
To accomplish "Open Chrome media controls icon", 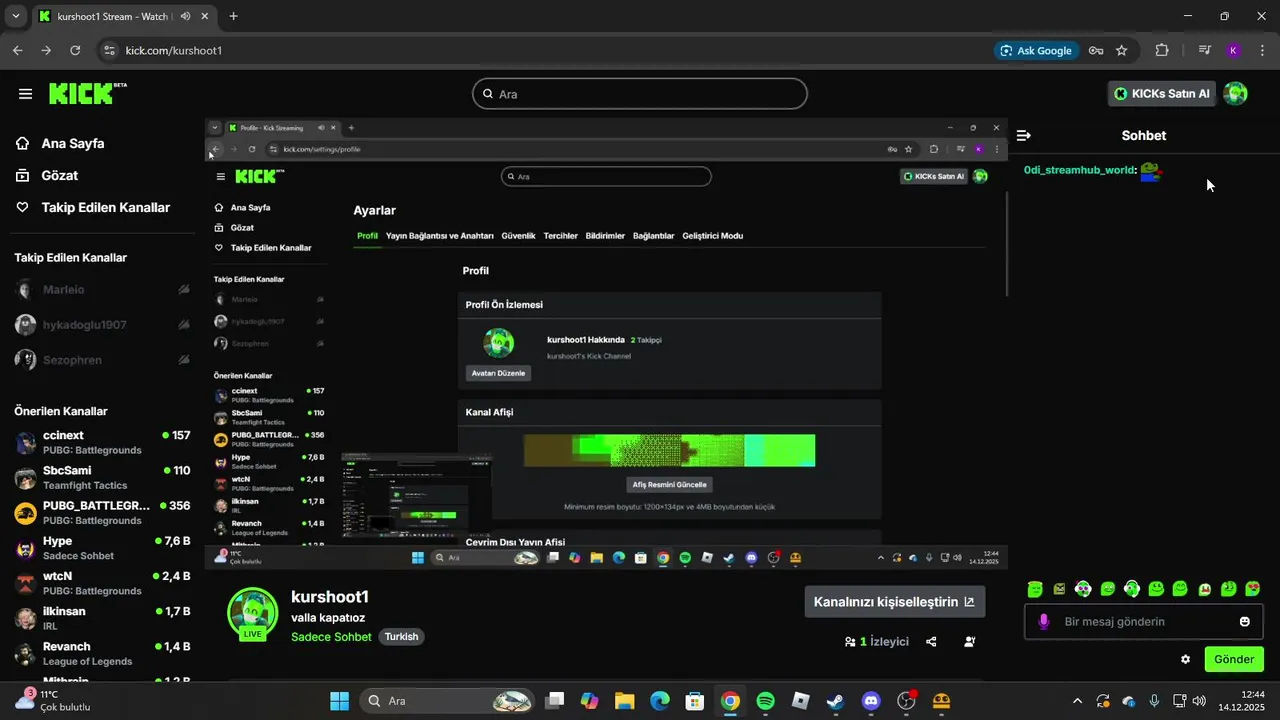I will tap(1205, 50).
